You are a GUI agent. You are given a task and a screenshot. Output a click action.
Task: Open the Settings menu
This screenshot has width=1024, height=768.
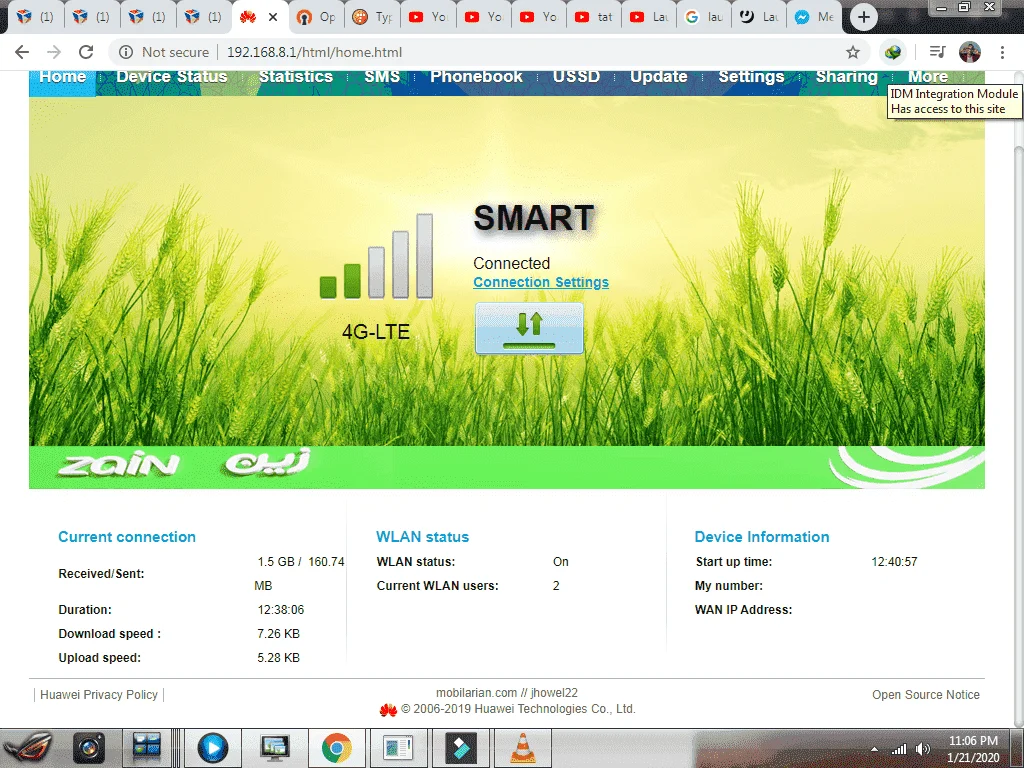click(751, 77)
